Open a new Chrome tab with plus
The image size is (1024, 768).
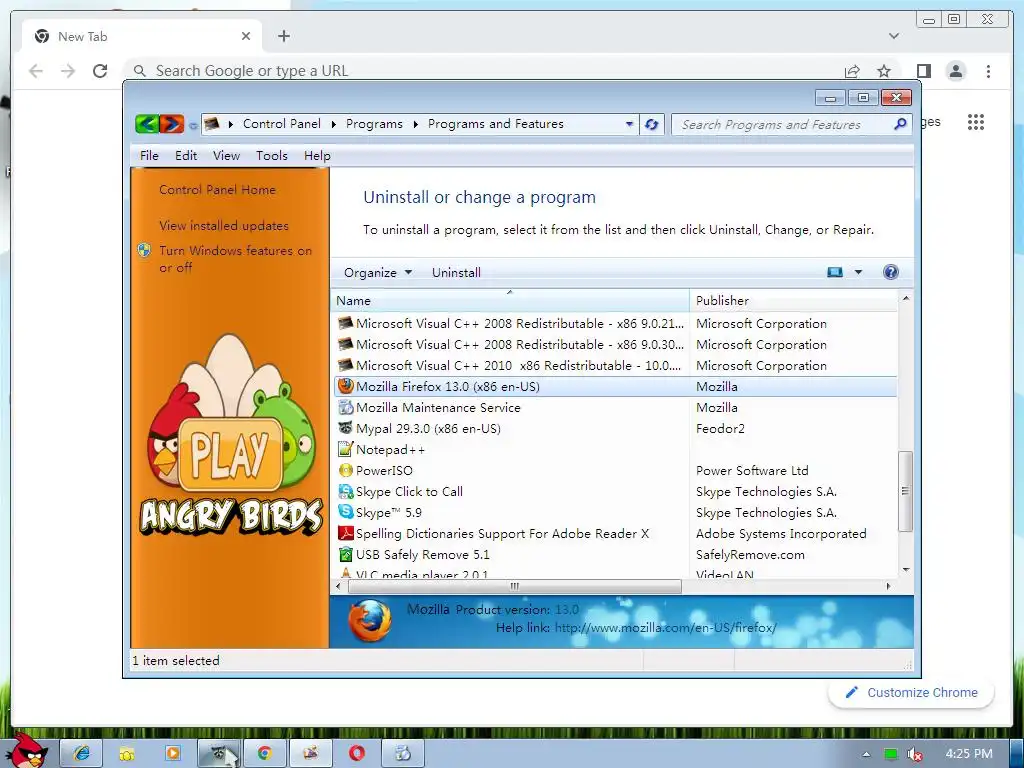(x=283, y=36)
